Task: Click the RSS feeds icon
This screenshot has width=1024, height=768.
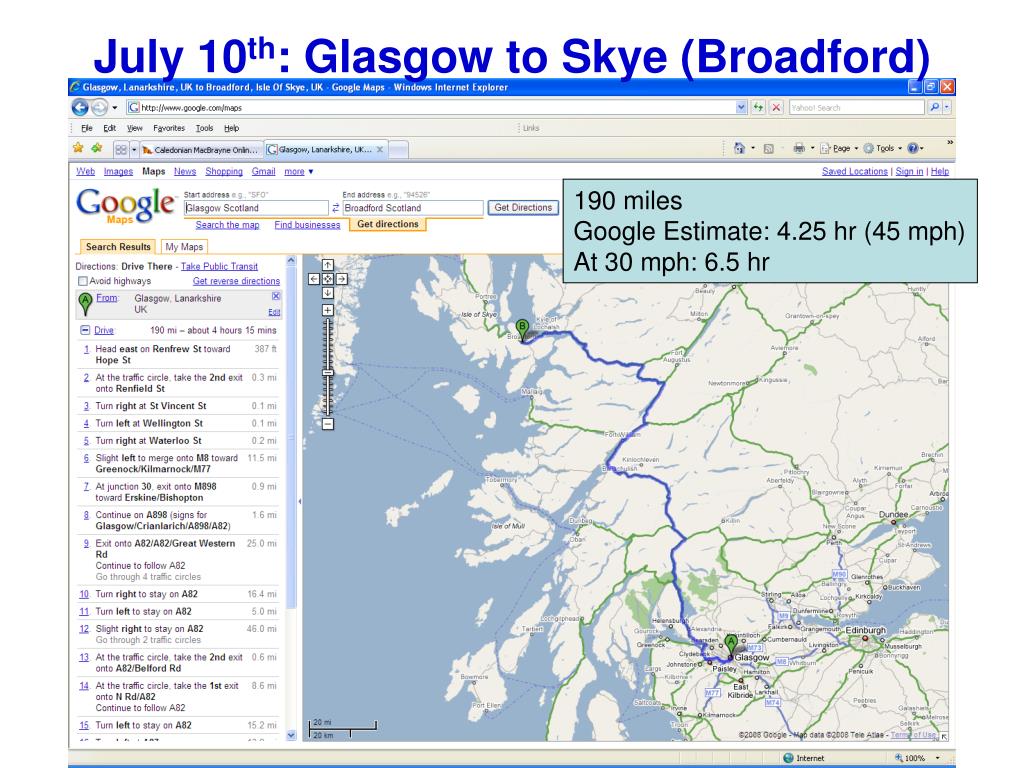Action: coord(769,148)
